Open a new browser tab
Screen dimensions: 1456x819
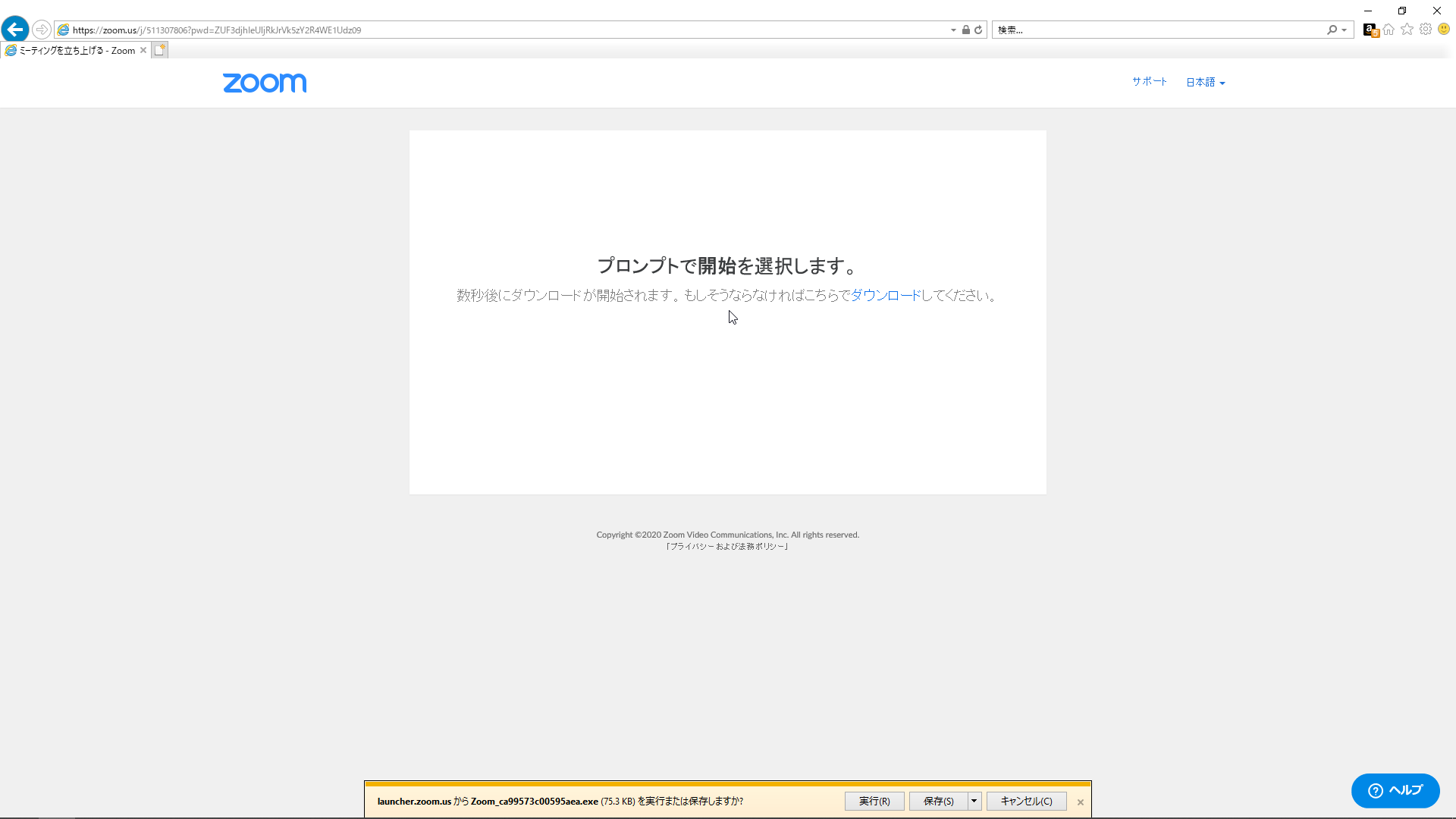coord(159,50)
